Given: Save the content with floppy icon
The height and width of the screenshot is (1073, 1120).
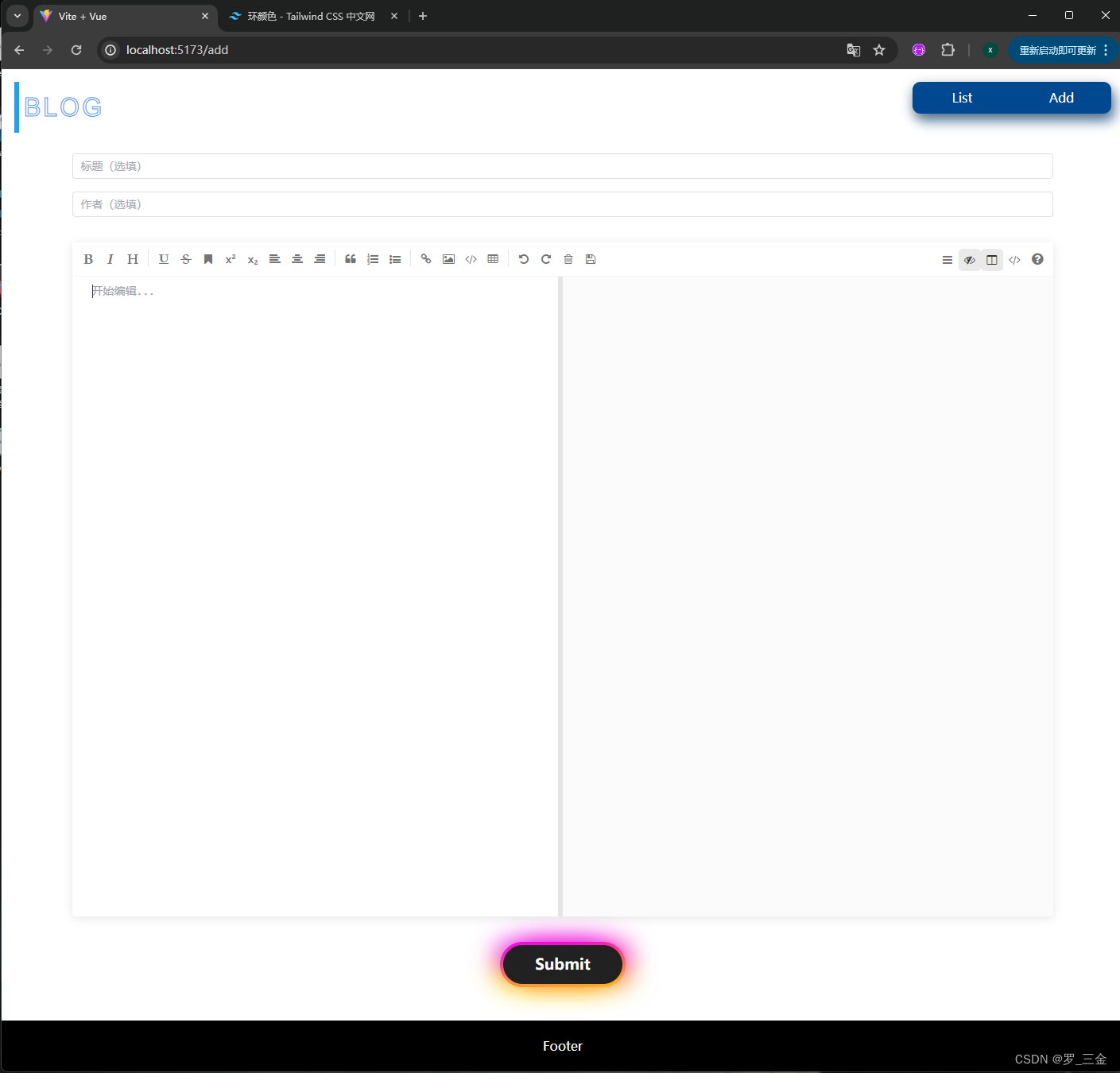Looking at the screenshot, I should point(591,259).
